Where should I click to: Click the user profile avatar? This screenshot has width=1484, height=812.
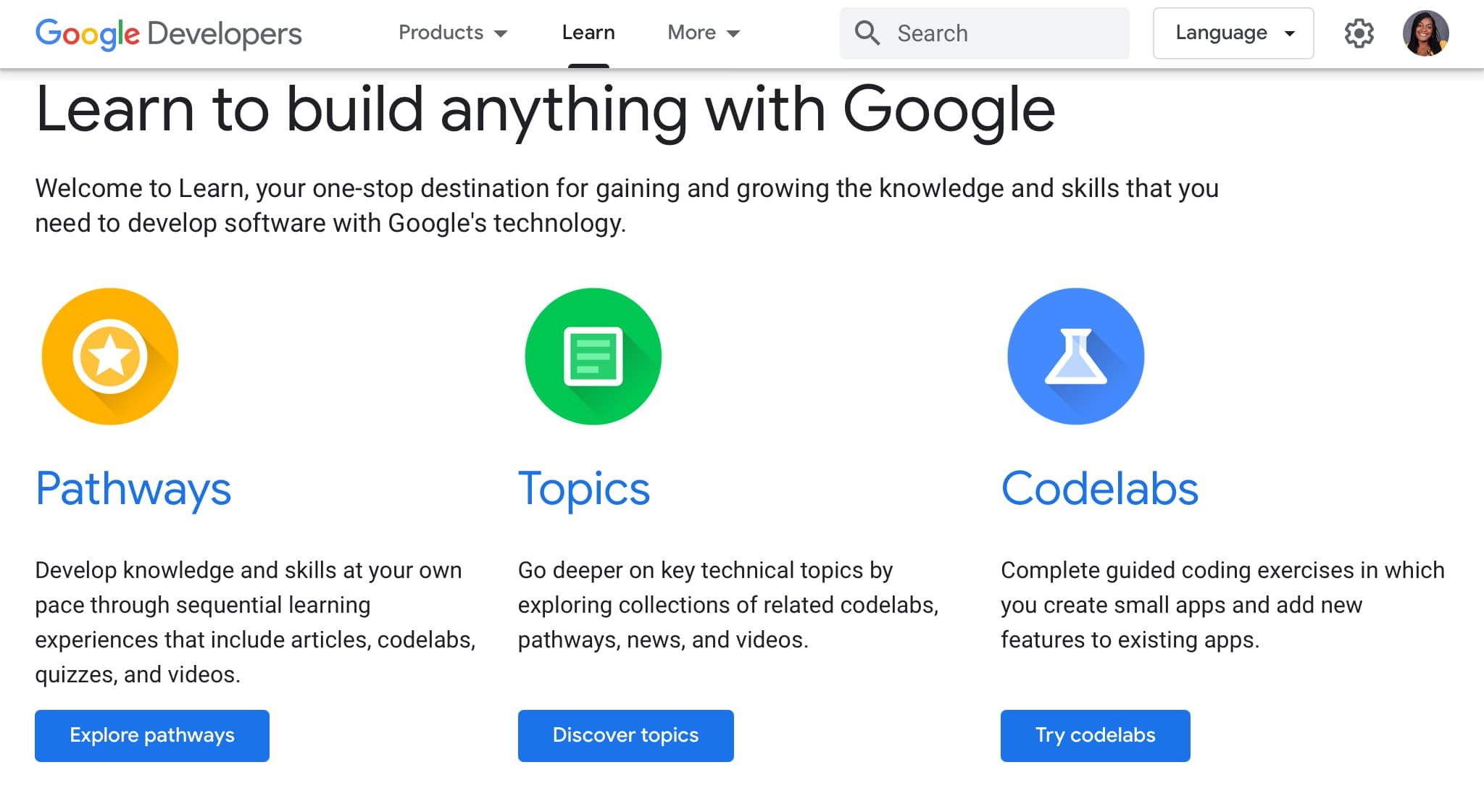[x=1425, y=33]
